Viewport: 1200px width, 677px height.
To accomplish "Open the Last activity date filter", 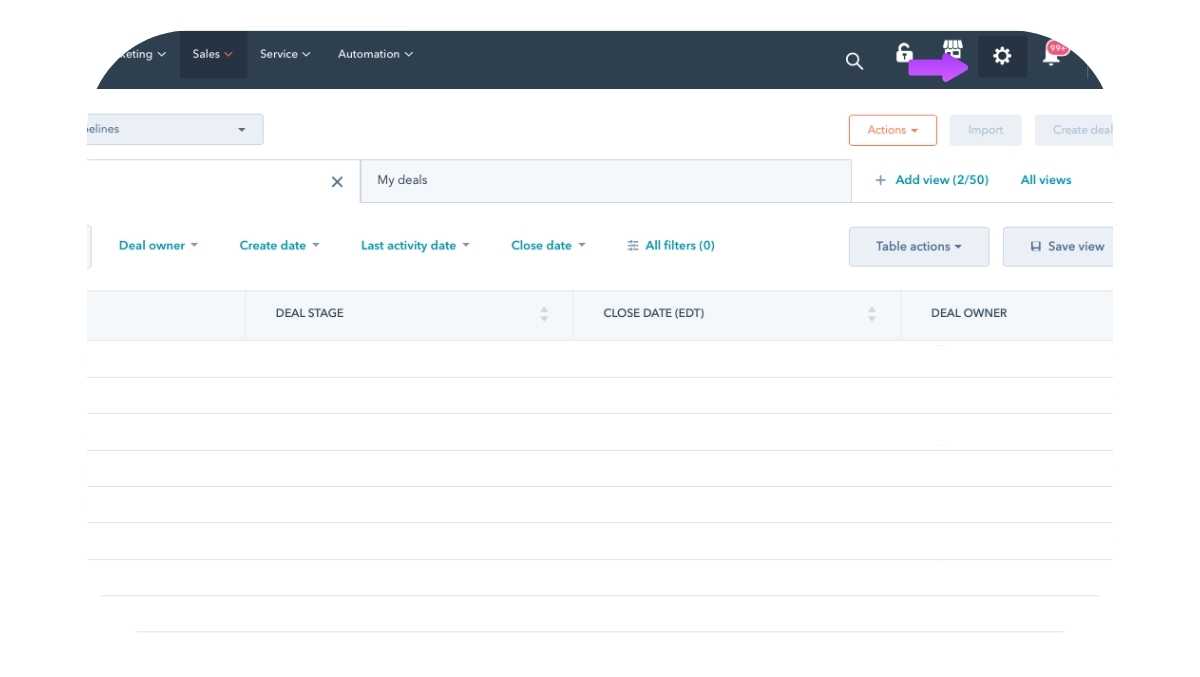I will tap(415, 245).
